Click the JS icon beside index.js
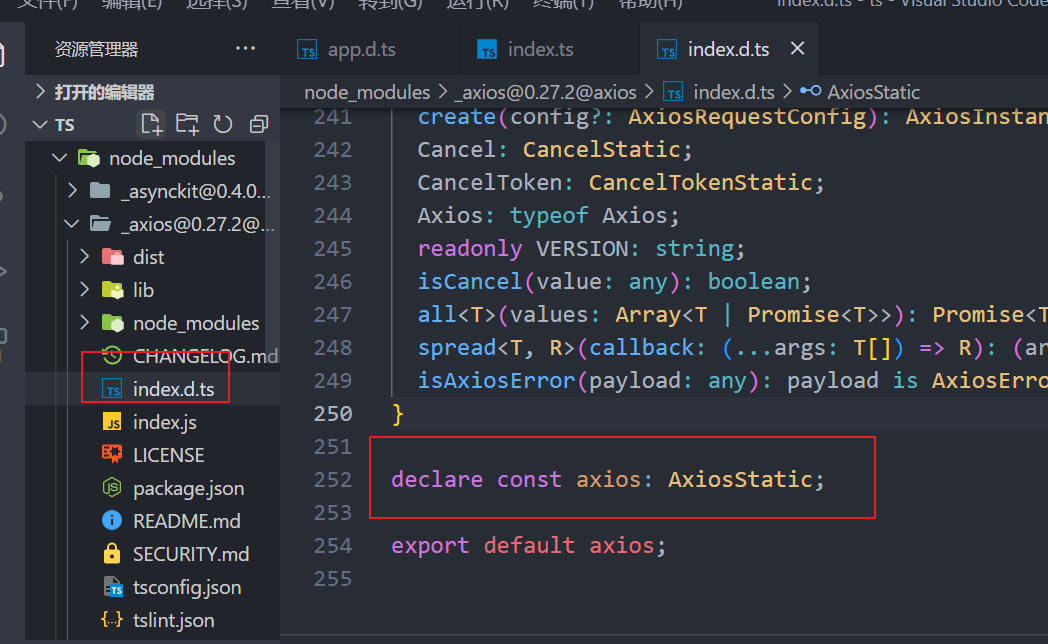Image resolution: width=1048 pixels, height=644 pixels. [x=112, y=422]
